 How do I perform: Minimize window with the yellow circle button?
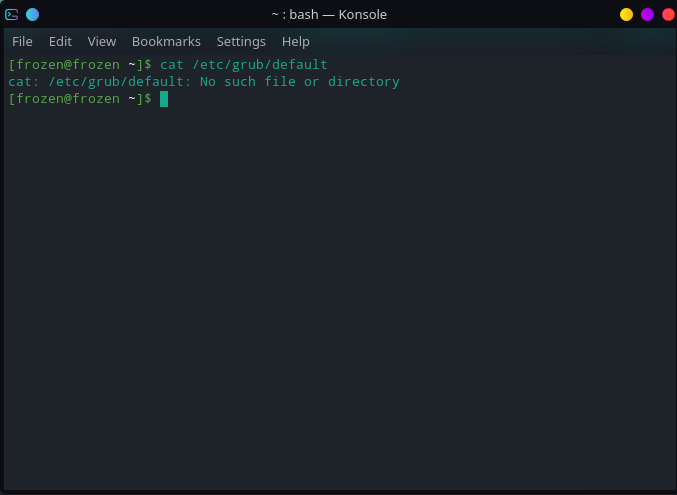[626, 15]
